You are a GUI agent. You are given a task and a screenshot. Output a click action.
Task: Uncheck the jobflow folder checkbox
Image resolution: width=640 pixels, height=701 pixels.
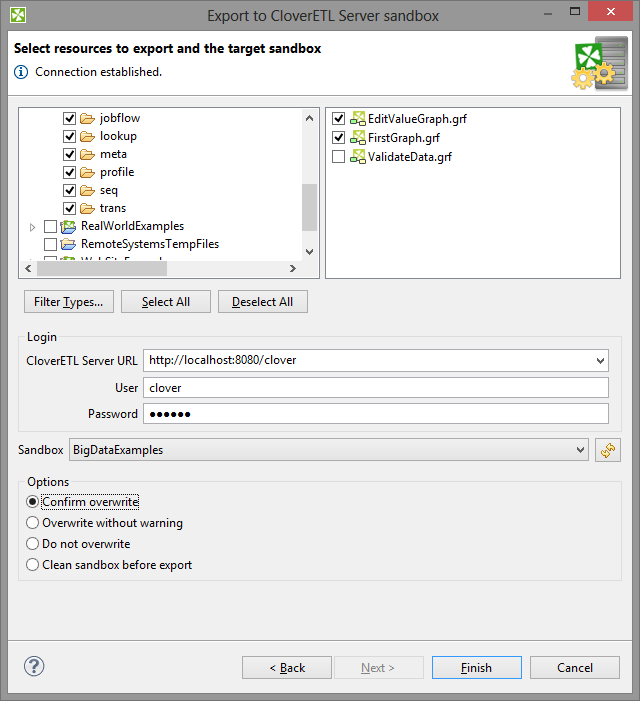[69, 118]
